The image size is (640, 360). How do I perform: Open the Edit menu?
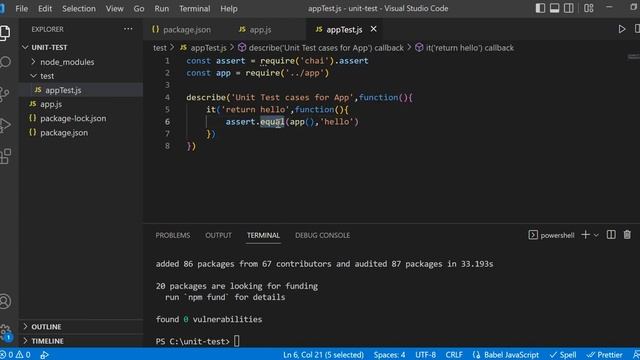click(45, 9)
